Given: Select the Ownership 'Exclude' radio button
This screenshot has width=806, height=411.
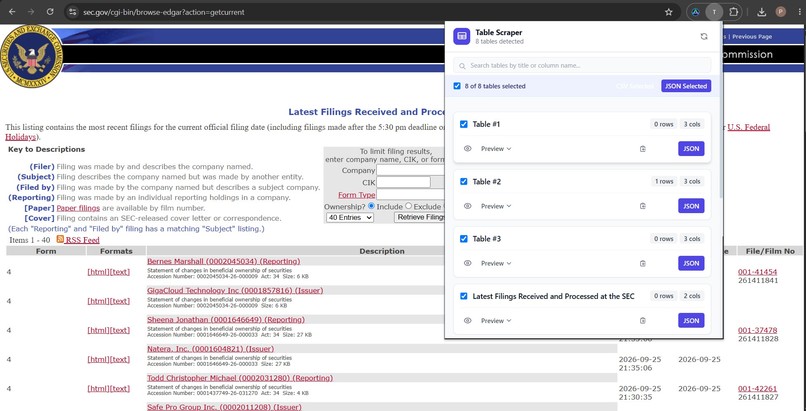Looking at the screenshot, I should (408, 206).
